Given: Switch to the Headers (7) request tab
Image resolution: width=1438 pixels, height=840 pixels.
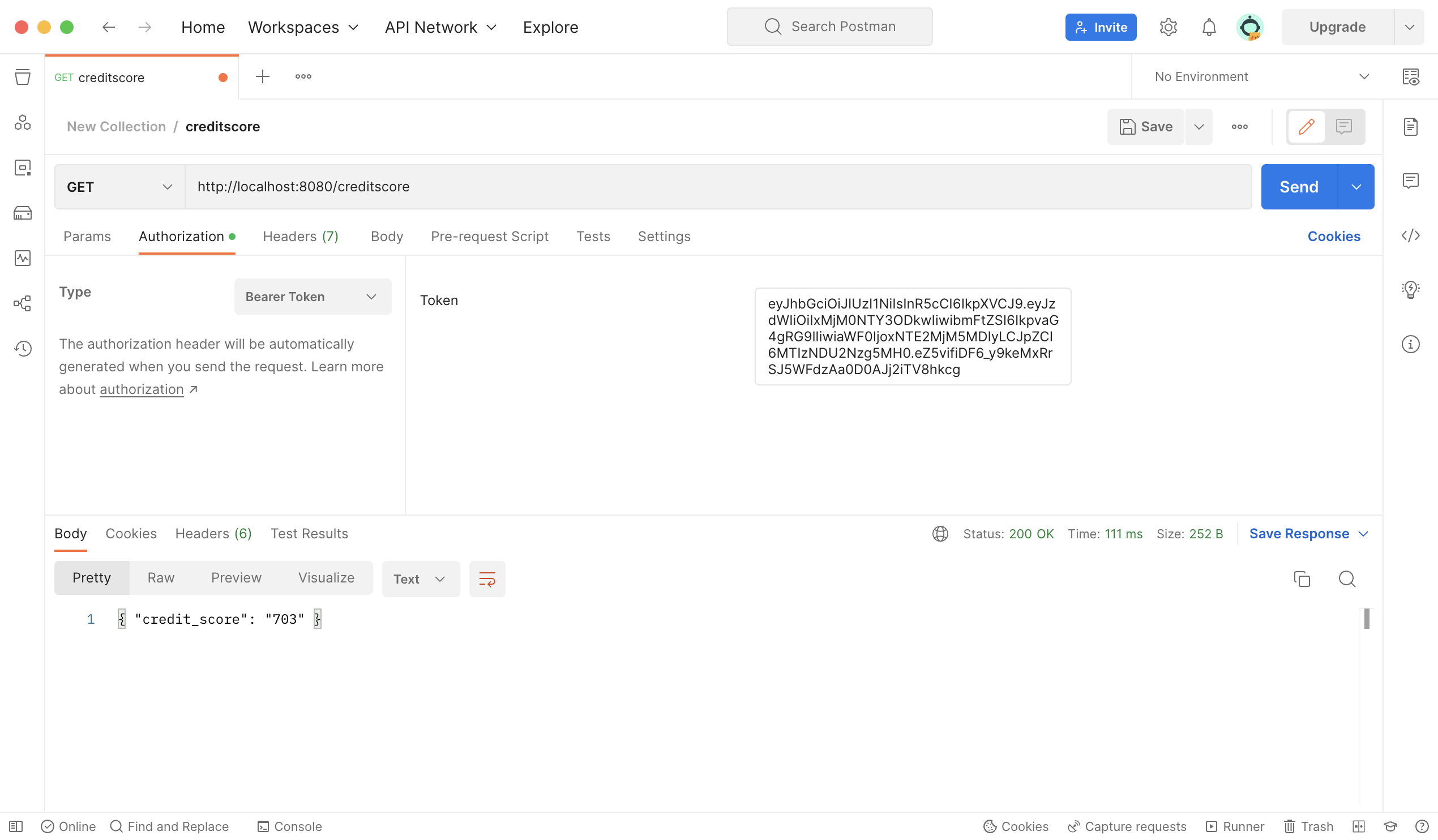Looking at the screenshot, I should (x=300, y=236).
